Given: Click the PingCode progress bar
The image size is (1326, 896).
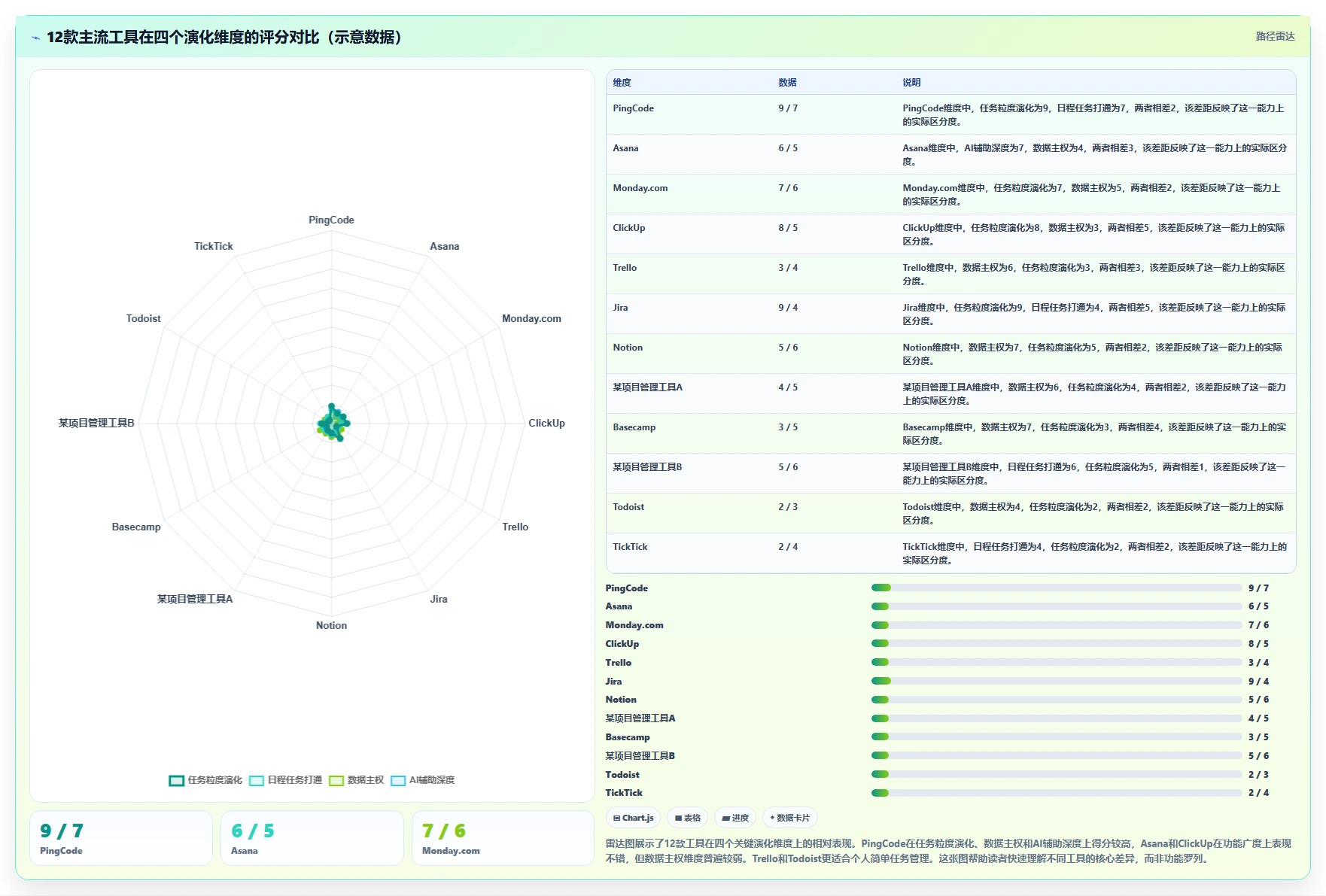Looking at the screenshot, I should (x=1057, y=588).
